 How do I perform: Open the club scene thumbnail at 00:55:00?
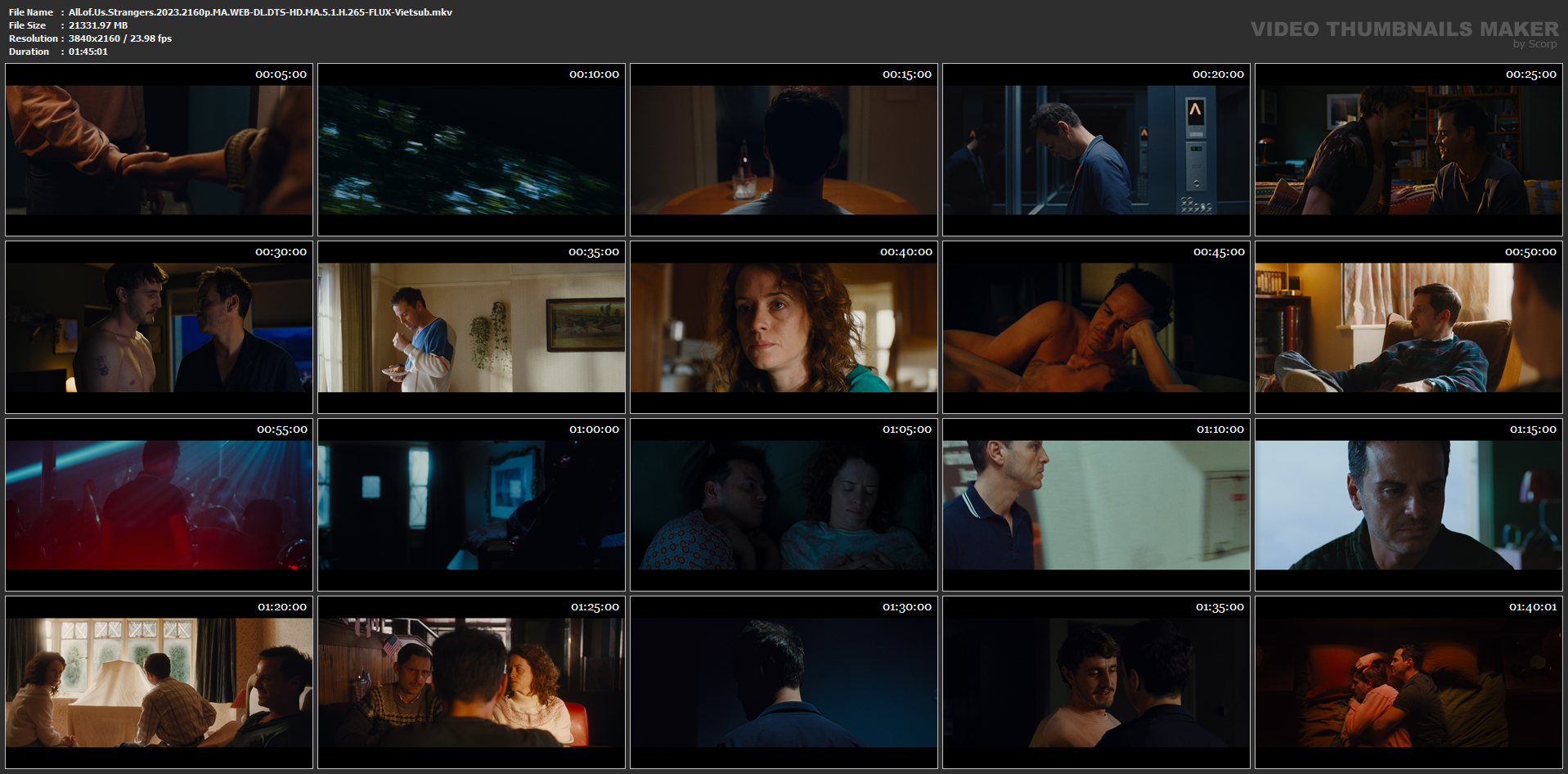coord(159,505)
